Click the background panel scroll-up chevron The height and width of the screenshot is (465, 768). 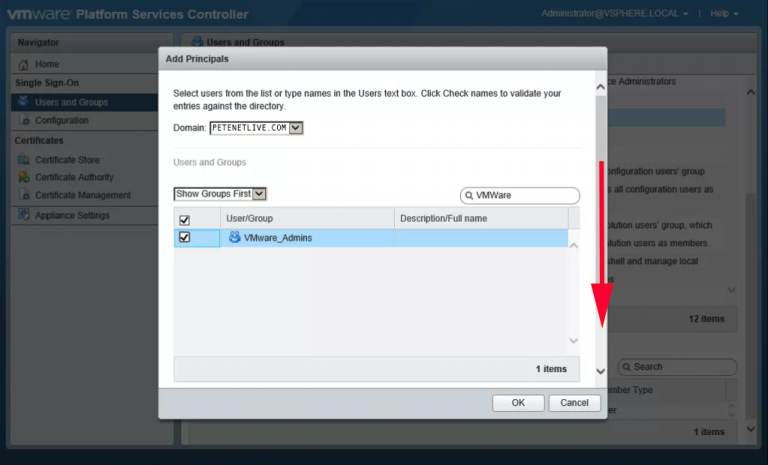tap(750, 92)
